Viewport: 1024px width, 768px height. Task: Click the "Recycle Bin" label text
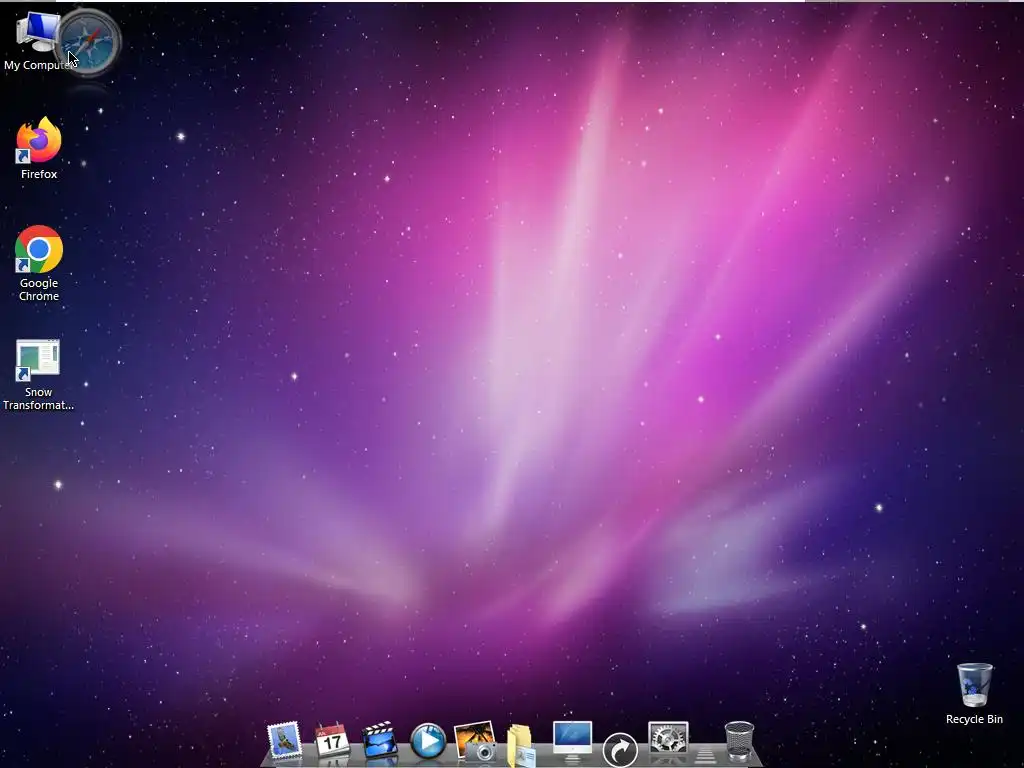(974, 719)
